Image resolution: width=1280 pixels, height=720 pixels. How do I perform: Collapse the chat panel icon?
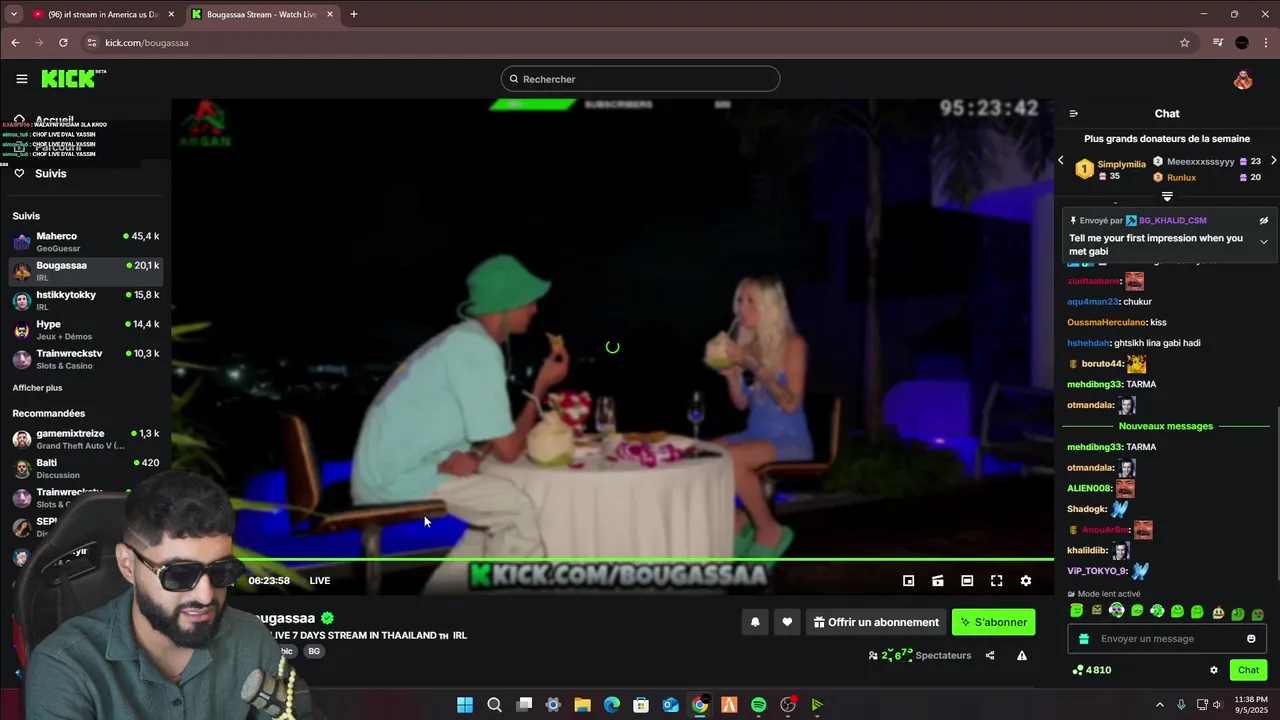tap(1074, 114)
